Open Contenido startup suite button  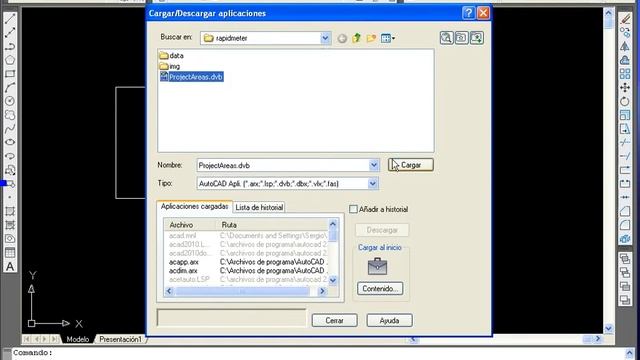[380, 289]
